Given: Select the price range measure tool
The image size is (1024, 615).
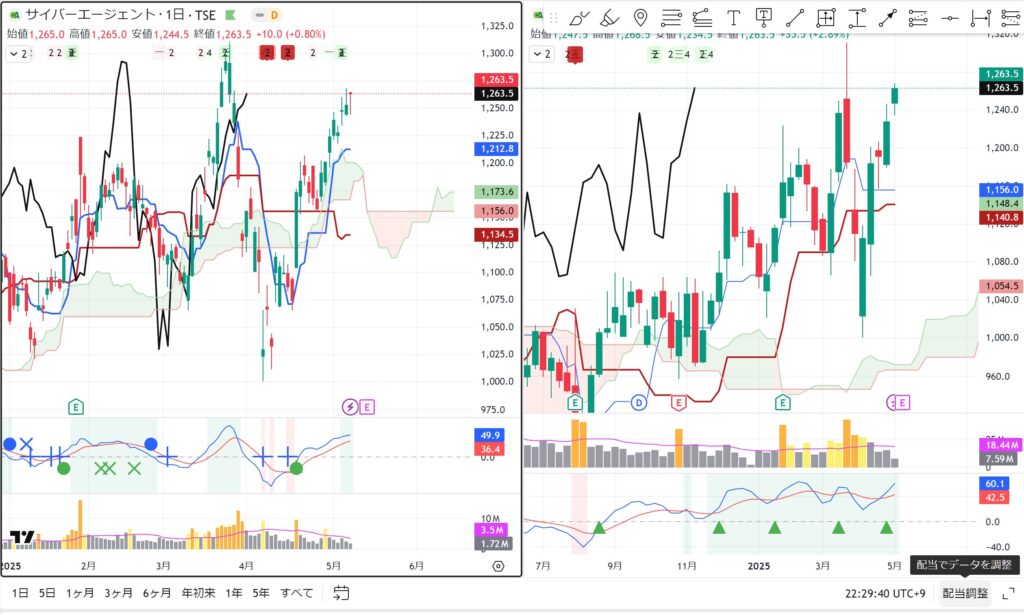Looking at the screenshot, I should (x=857, y=18).
